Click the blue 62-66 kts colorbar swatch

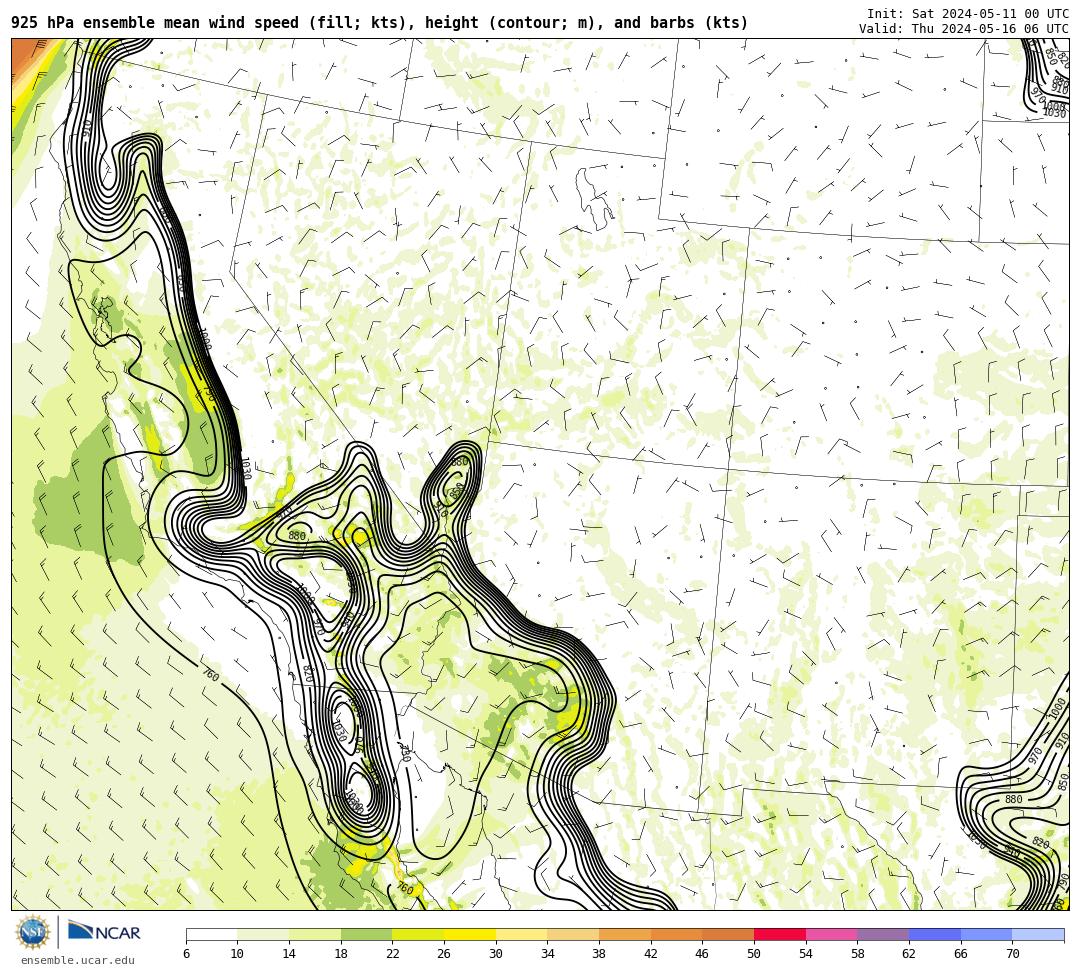pos(935,934)
